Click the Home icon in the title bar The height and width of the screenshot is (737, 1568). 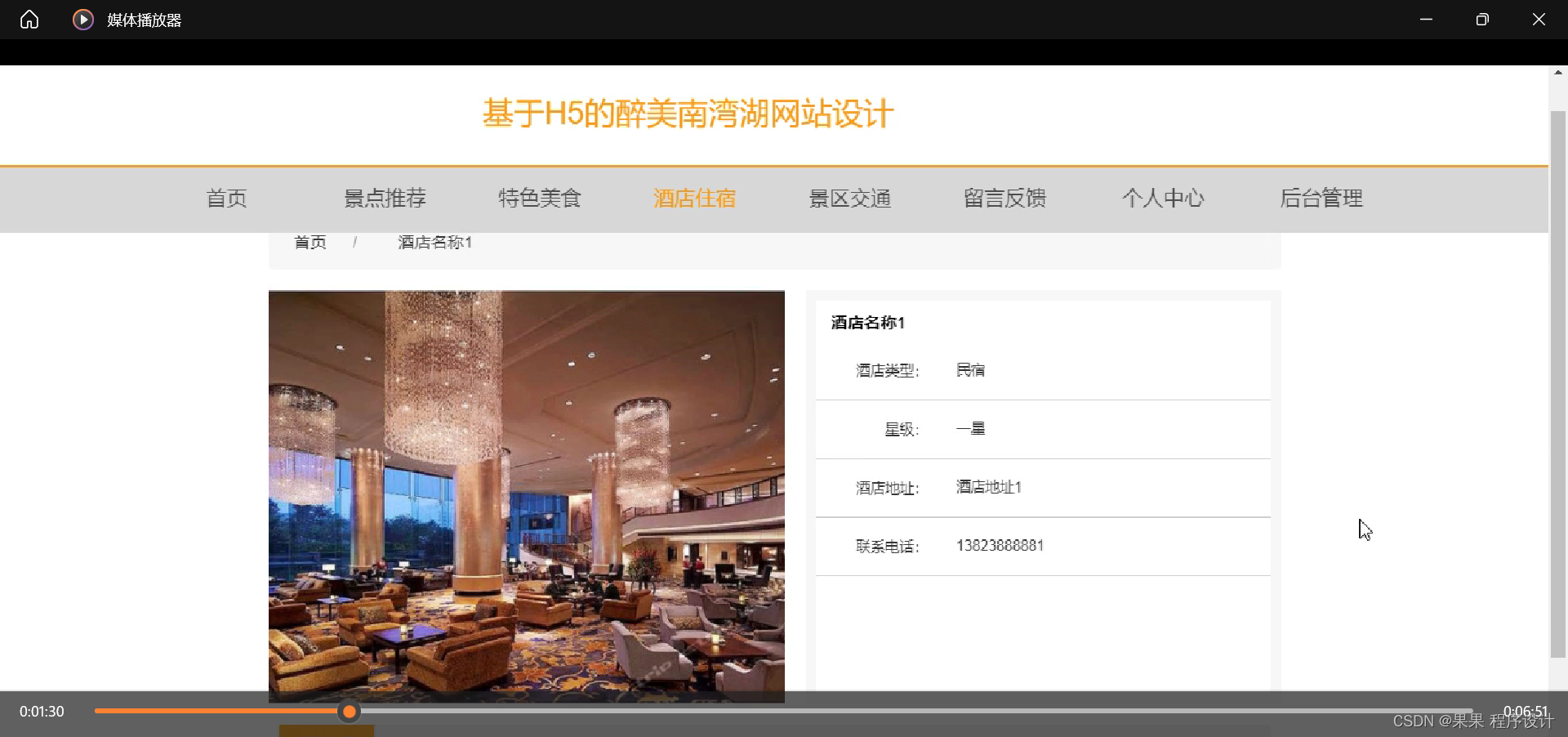pyautogui.click(x=29, y=19)
